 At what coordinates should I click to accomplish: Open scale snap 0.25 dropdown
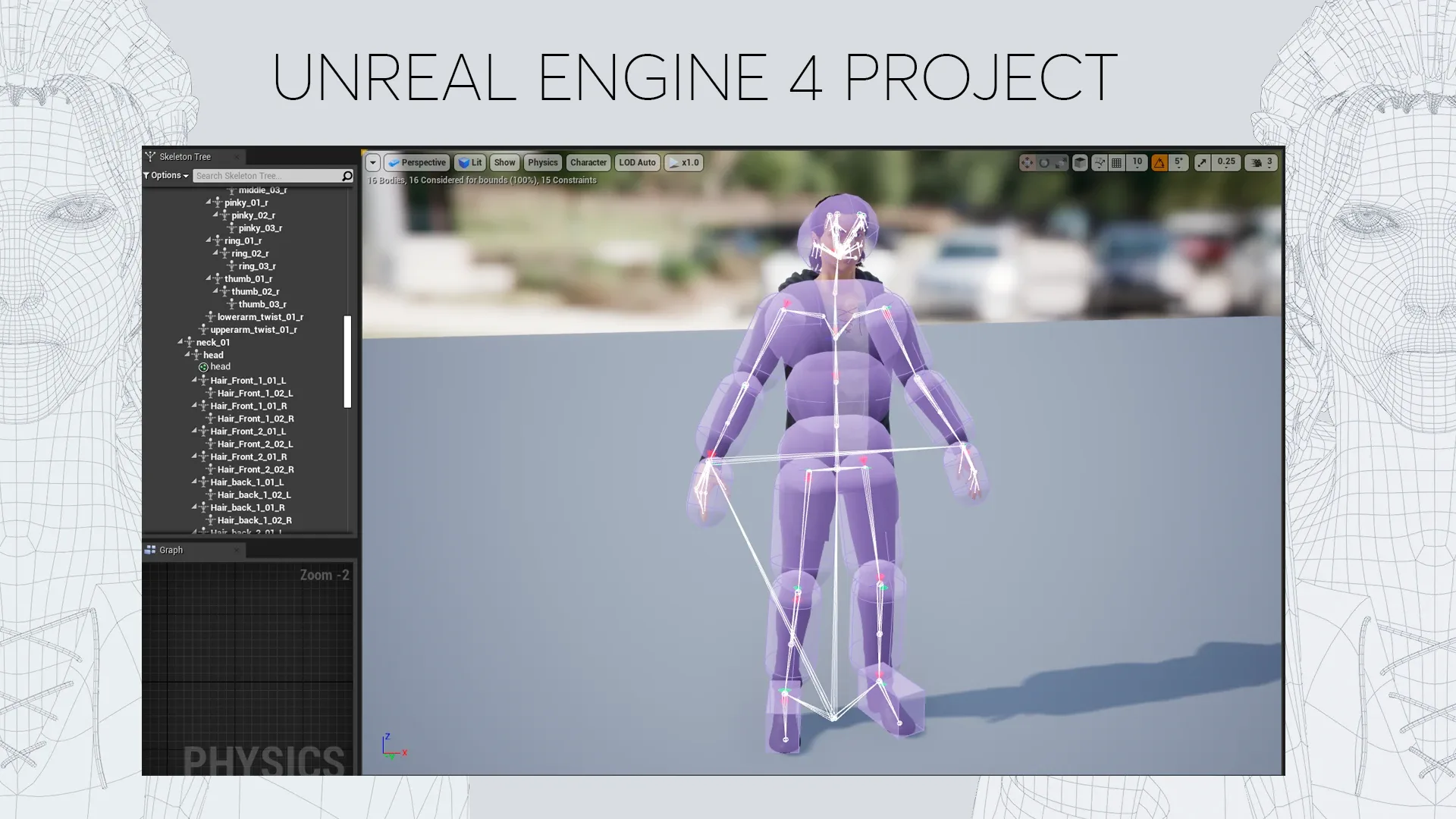1226,162
